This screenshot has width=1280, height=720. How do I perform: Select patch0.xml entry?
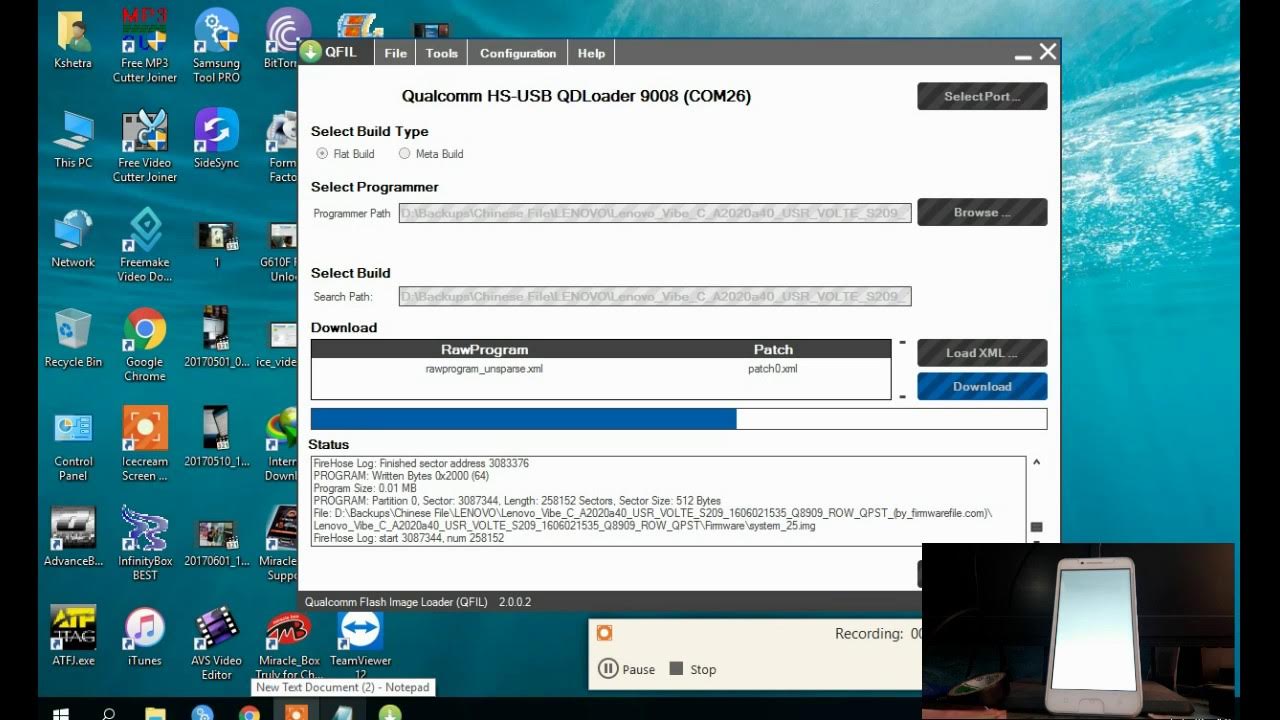[x=773, y=369]
